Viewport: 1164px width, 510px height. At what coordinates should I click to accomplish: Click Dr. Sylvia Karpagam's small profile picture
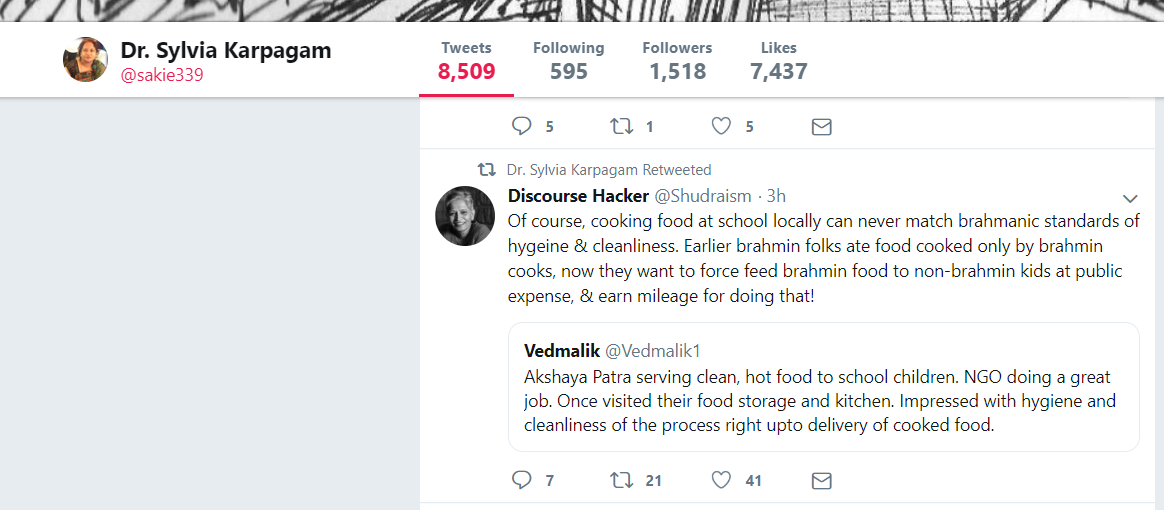[85, 60]
